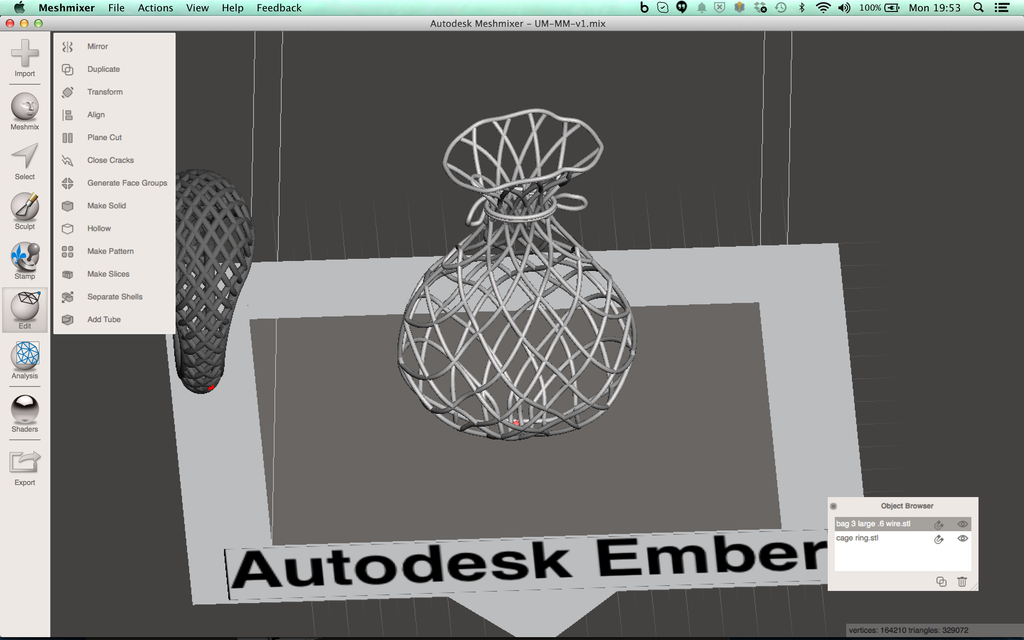Click the Plane Cut icon

tap(67, 138)
